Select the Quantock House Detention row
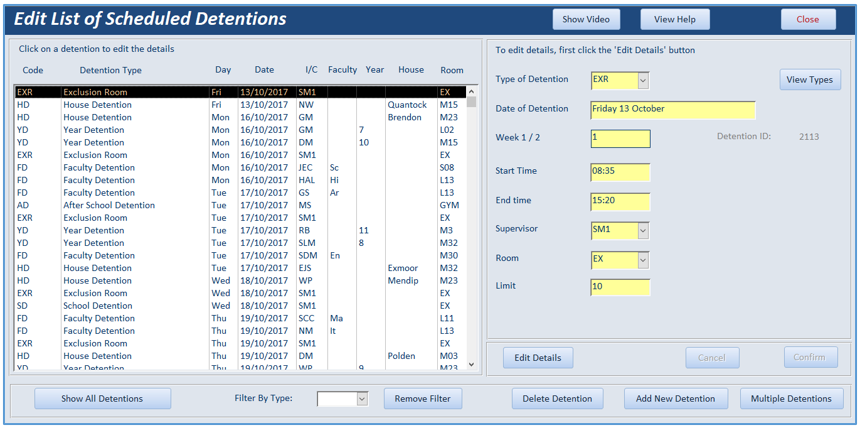The height and width of the screenshot is (432, 865). coord(240,105)
